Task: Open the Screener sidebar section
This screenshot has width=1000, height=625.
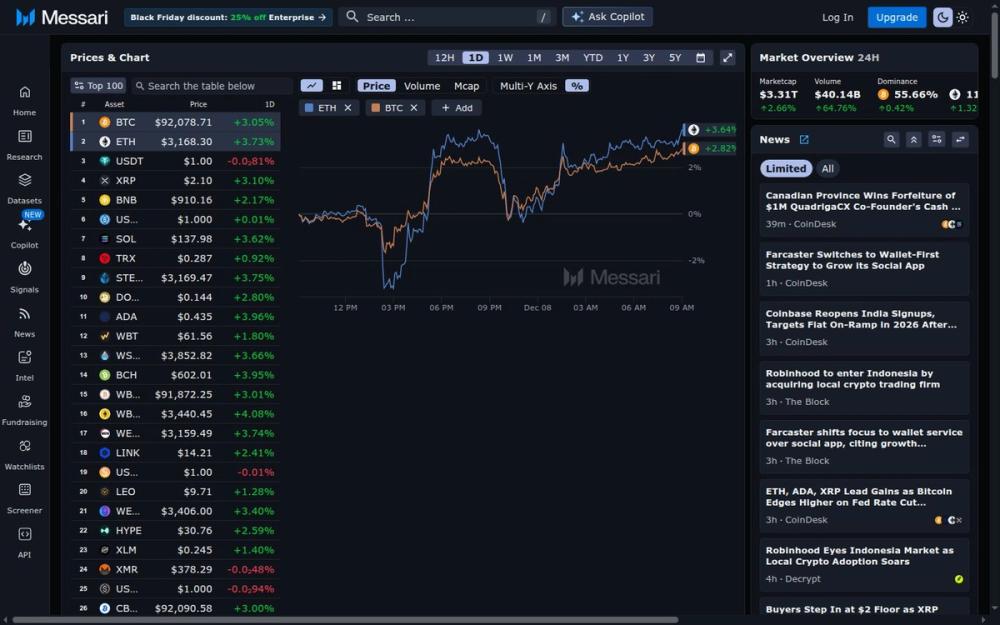Action: 24,498
